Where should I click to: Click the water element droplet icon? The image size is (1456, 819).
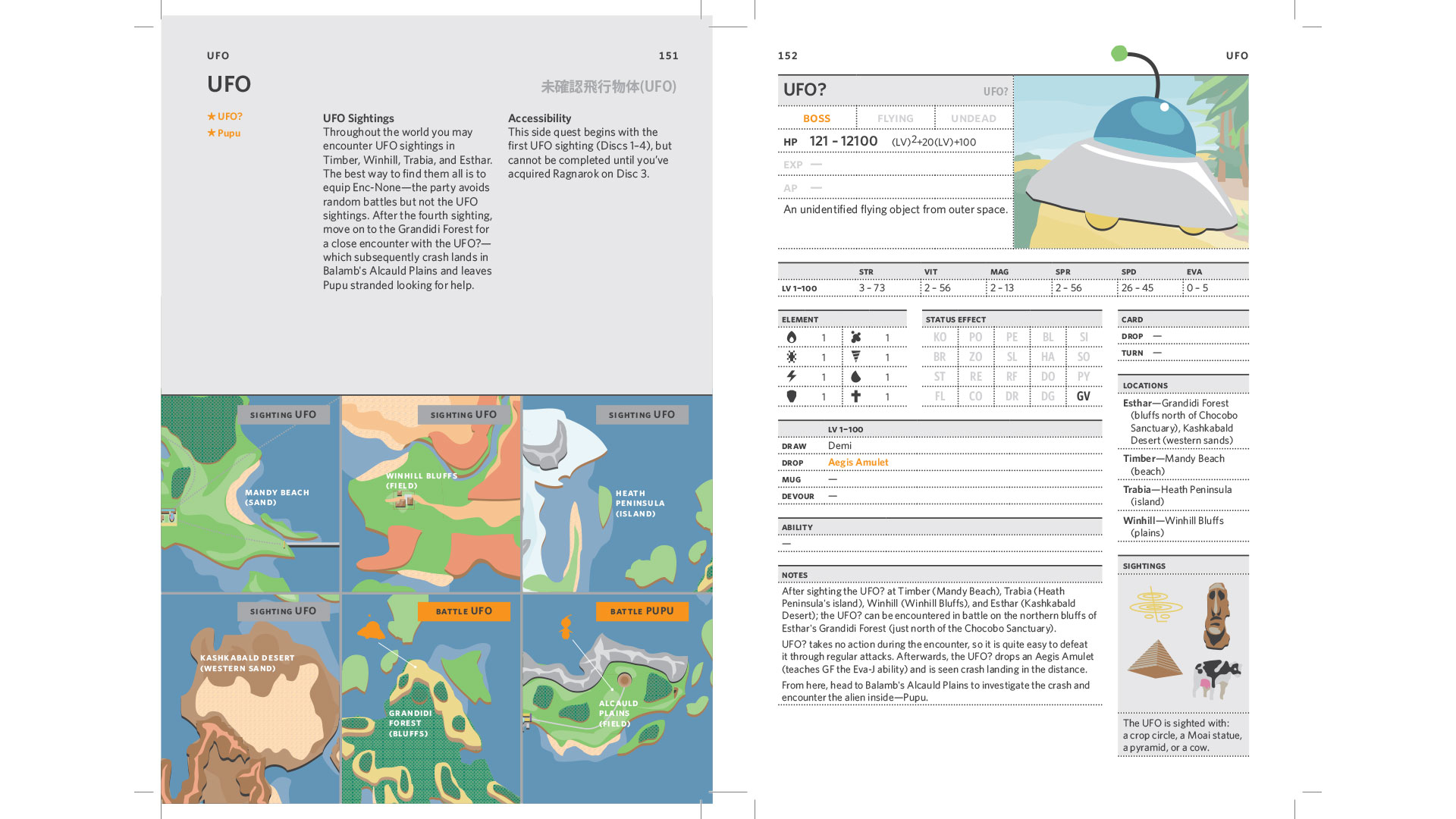coord(856,377)
